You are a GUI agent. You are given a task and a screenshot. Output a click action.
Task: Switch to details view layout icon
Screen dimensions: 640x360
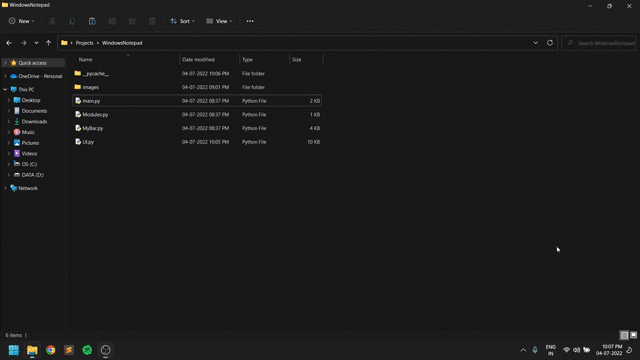coord(624,335)
